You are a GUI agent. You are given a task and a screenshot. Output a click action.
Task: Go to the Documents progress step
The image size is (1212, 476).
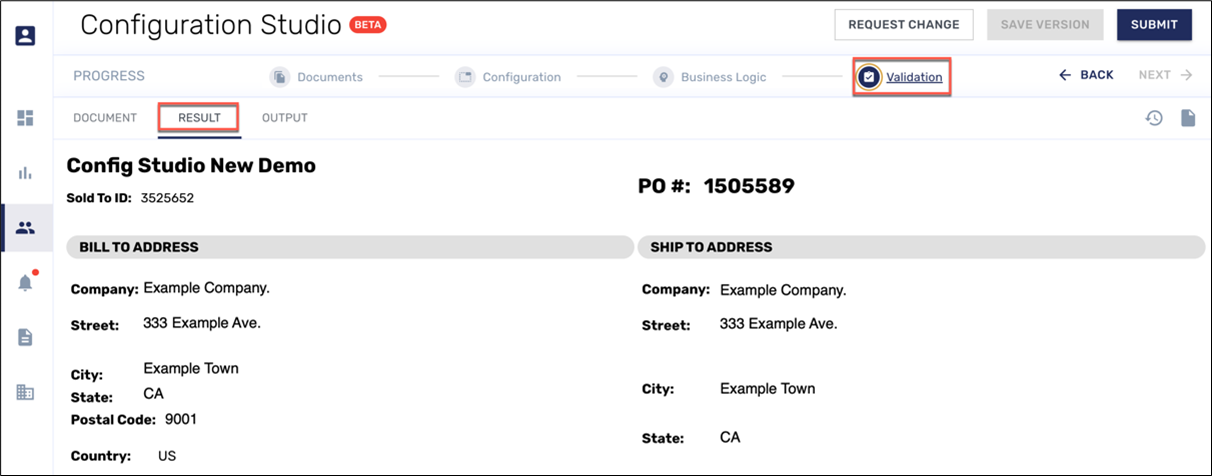click(329, 77)
